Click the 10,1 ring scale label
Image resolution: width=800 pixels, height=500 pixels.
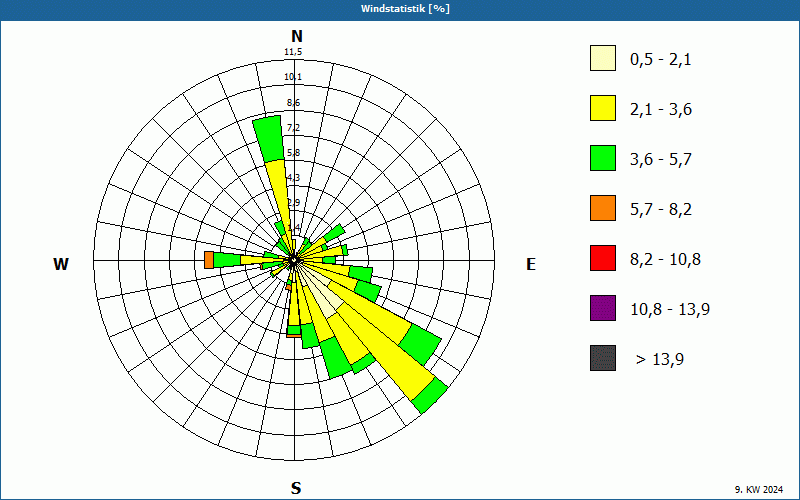click(x=293, y=77)
